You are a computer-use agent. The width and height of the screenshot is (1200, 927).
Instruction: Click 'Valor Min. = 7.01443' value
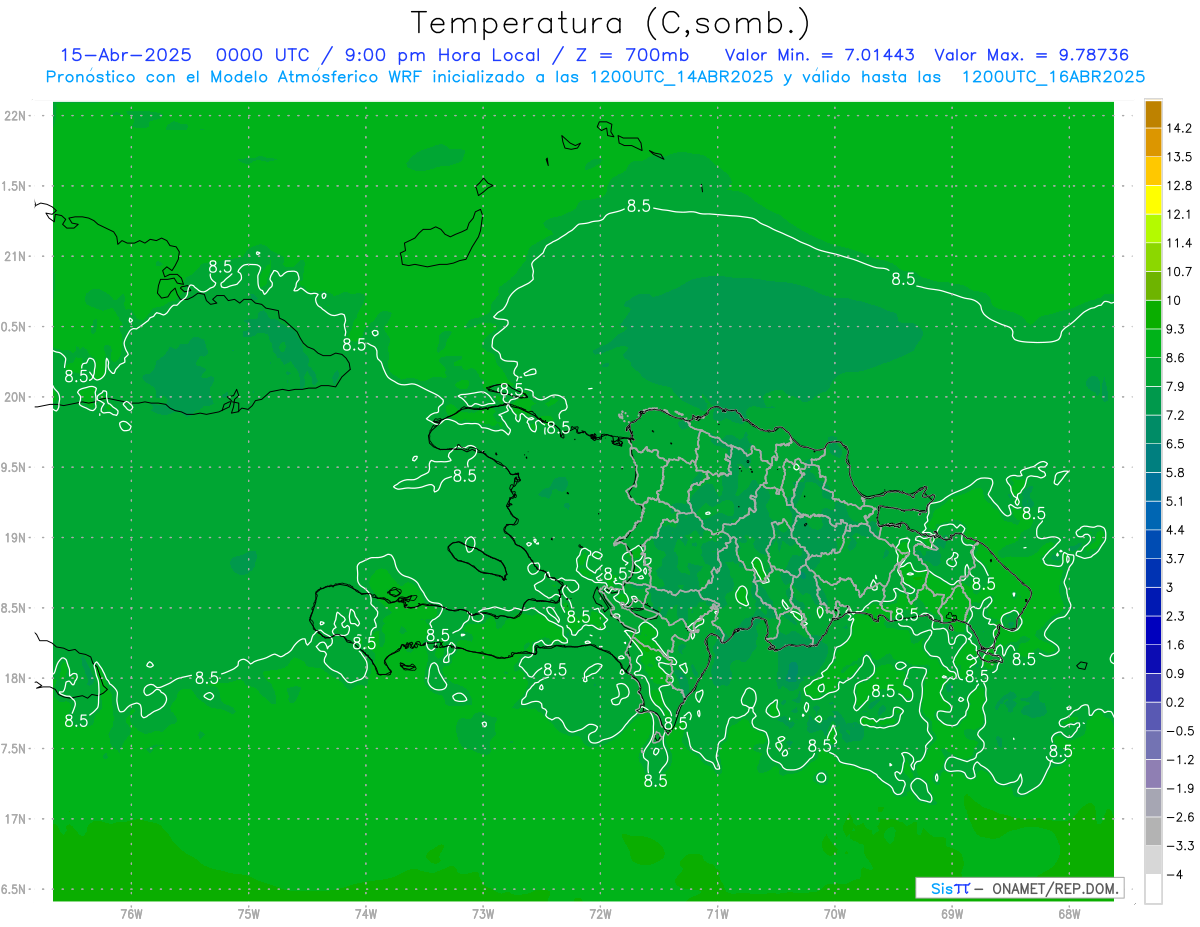[x=819, y=55]
